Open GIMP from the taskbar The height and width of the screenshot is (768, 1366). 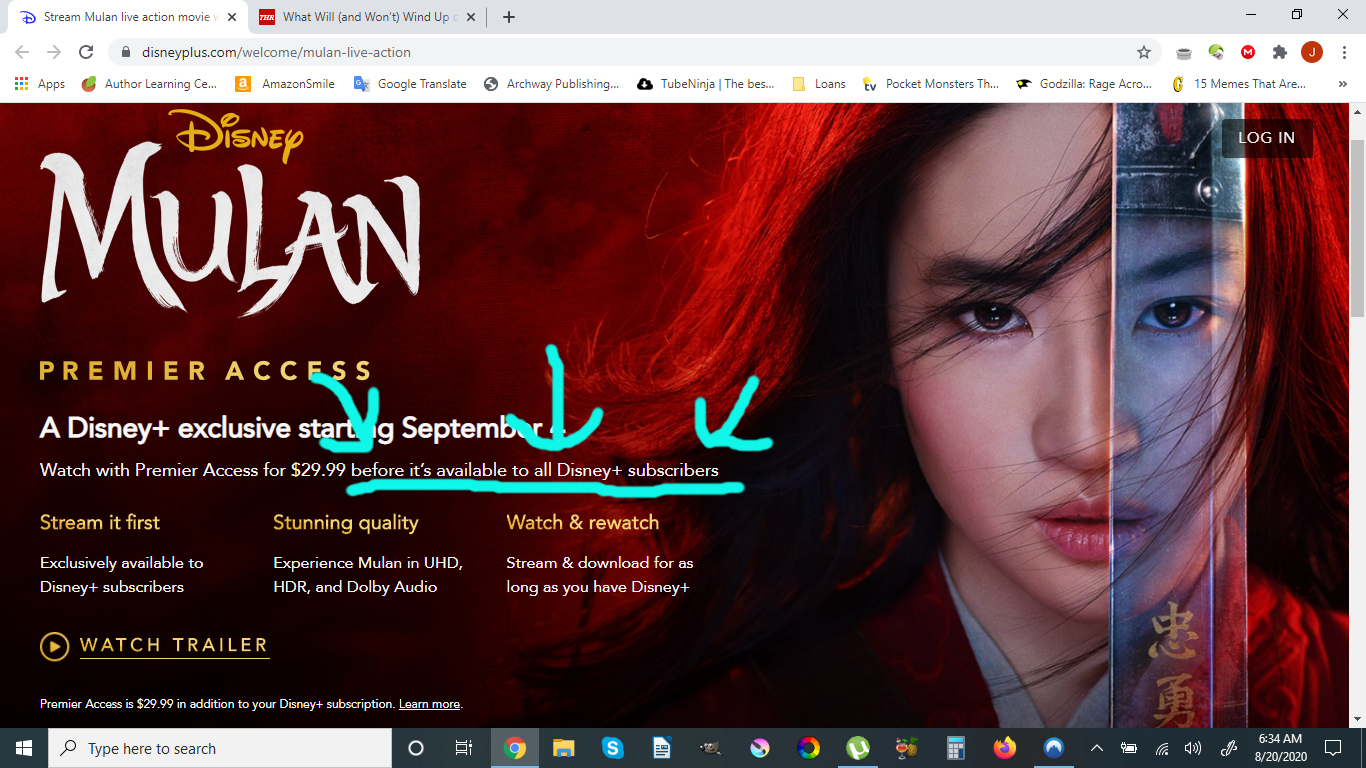tap(710, 748)
